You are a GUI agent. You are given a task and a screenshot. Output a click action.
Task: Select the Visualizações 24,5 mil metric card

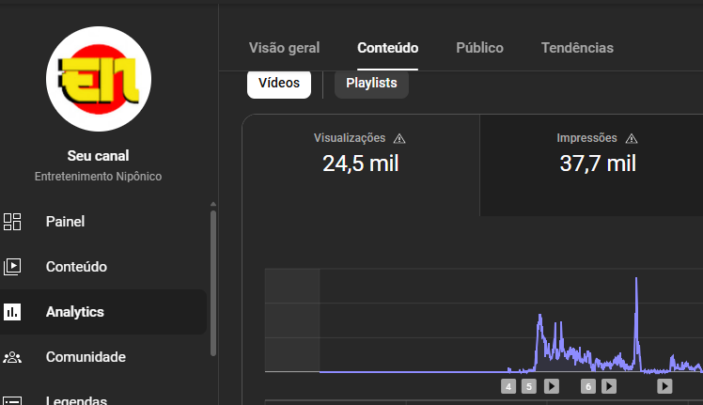tap(361, 165)
